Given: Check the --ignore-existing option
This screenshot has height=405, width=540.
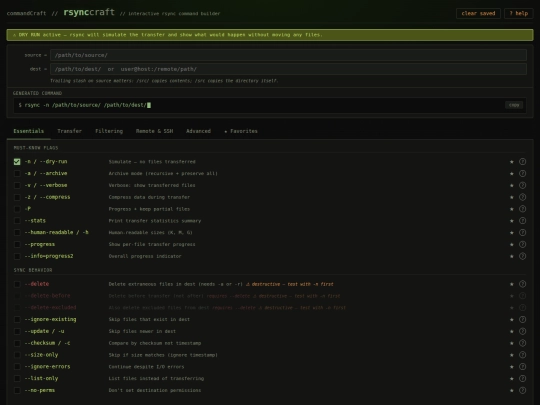Looking at the screenshot, I should pyautogui.click(x=17, y=320).
